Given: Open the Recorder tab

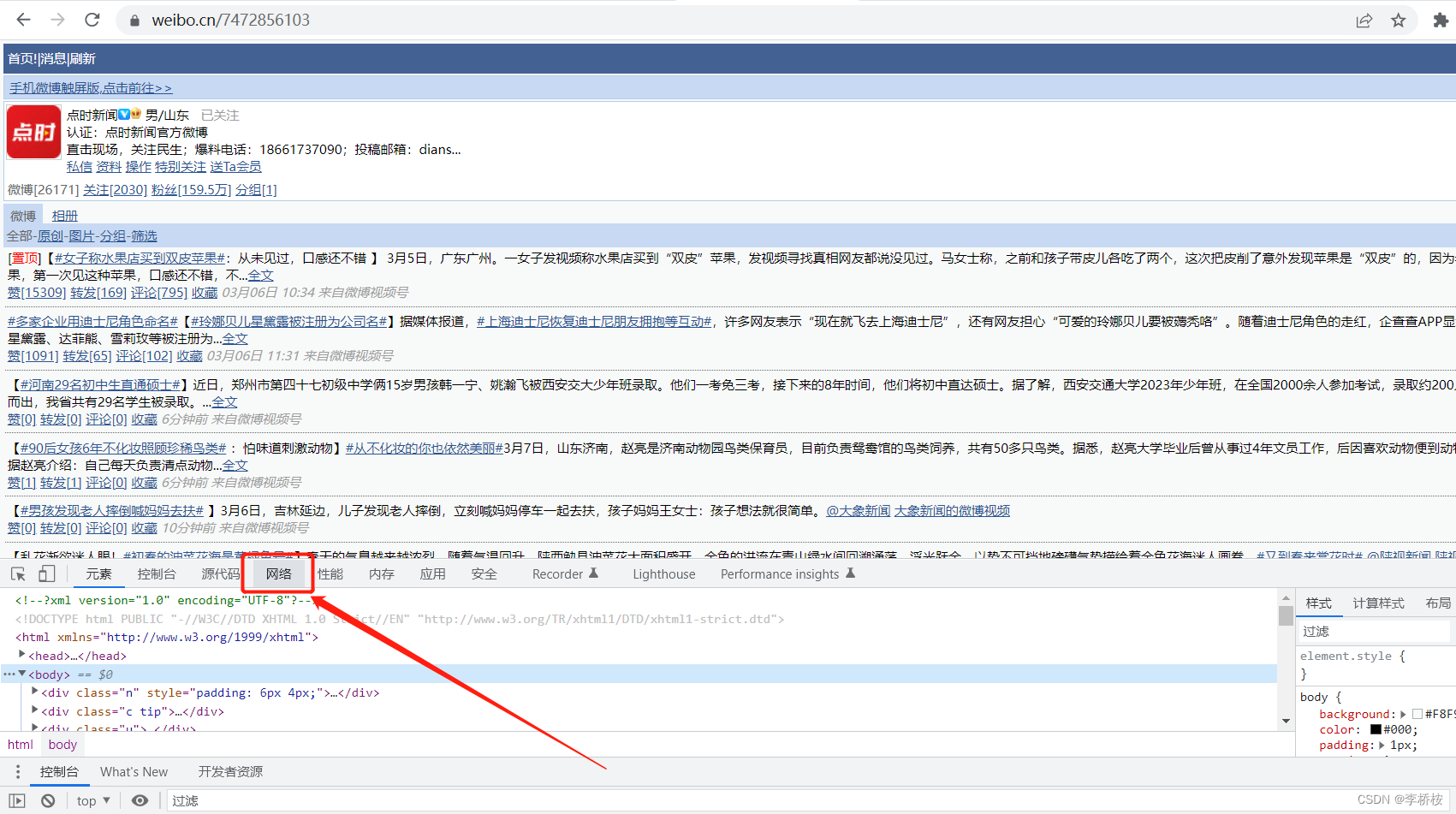Looking at the screenshot, I should 565,574.
